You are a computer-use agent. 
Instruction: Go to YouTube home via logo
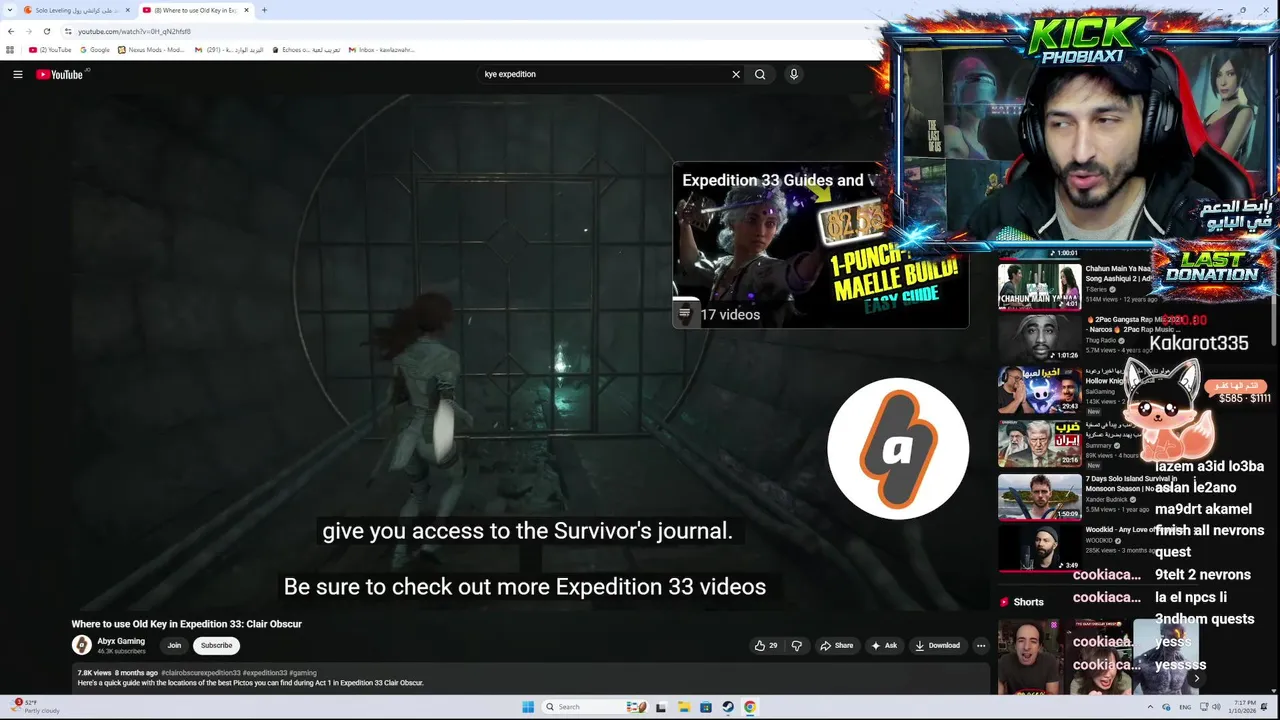60,74
